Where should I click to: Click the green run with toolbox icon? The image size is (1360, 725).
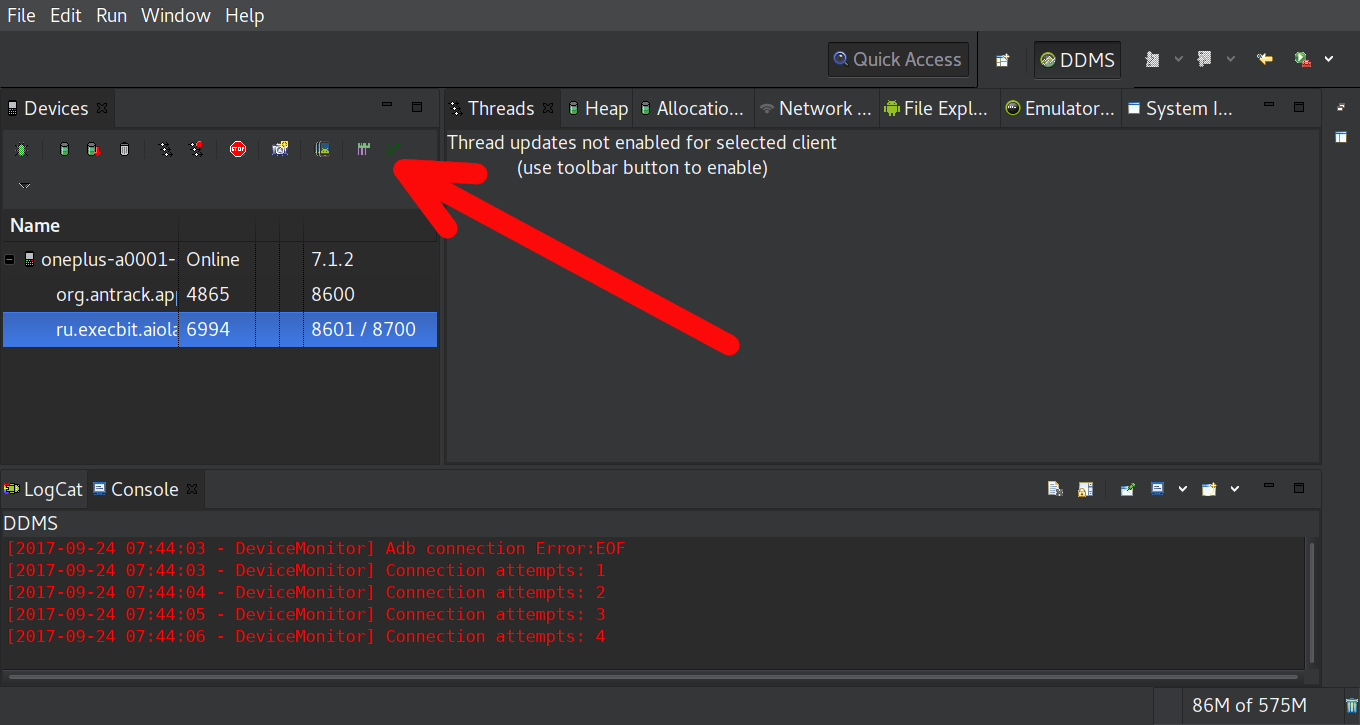(x=1303, y=60)
